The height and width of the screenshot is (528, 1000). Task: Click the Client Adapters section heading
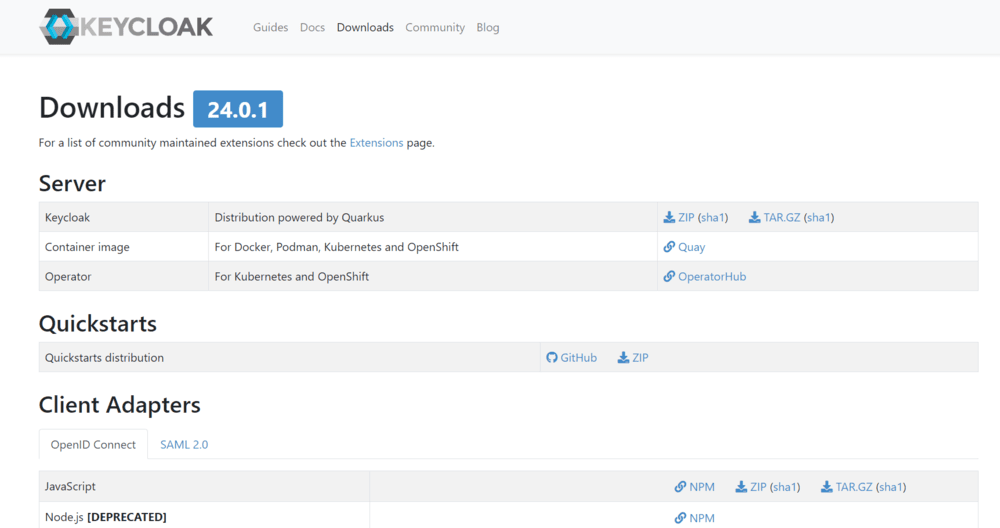tap(120, 405)
